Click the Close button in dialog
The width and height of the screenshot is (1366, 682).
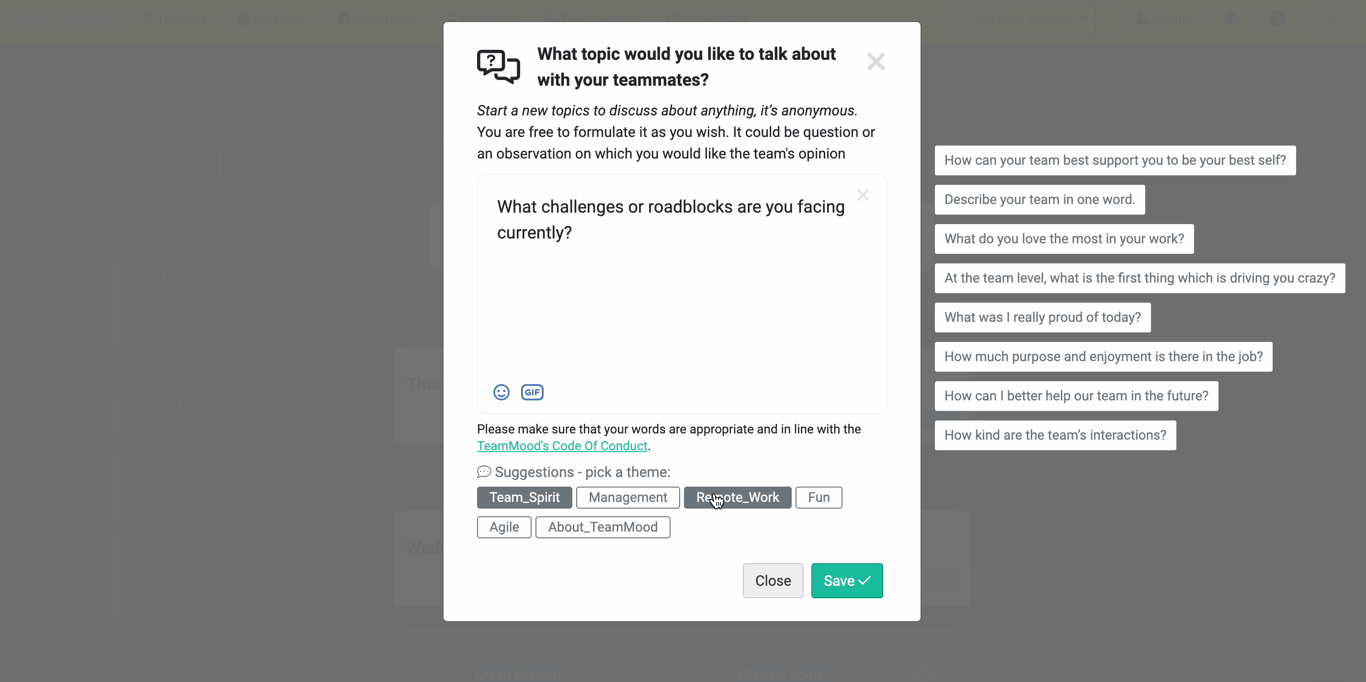click(773, 581)
